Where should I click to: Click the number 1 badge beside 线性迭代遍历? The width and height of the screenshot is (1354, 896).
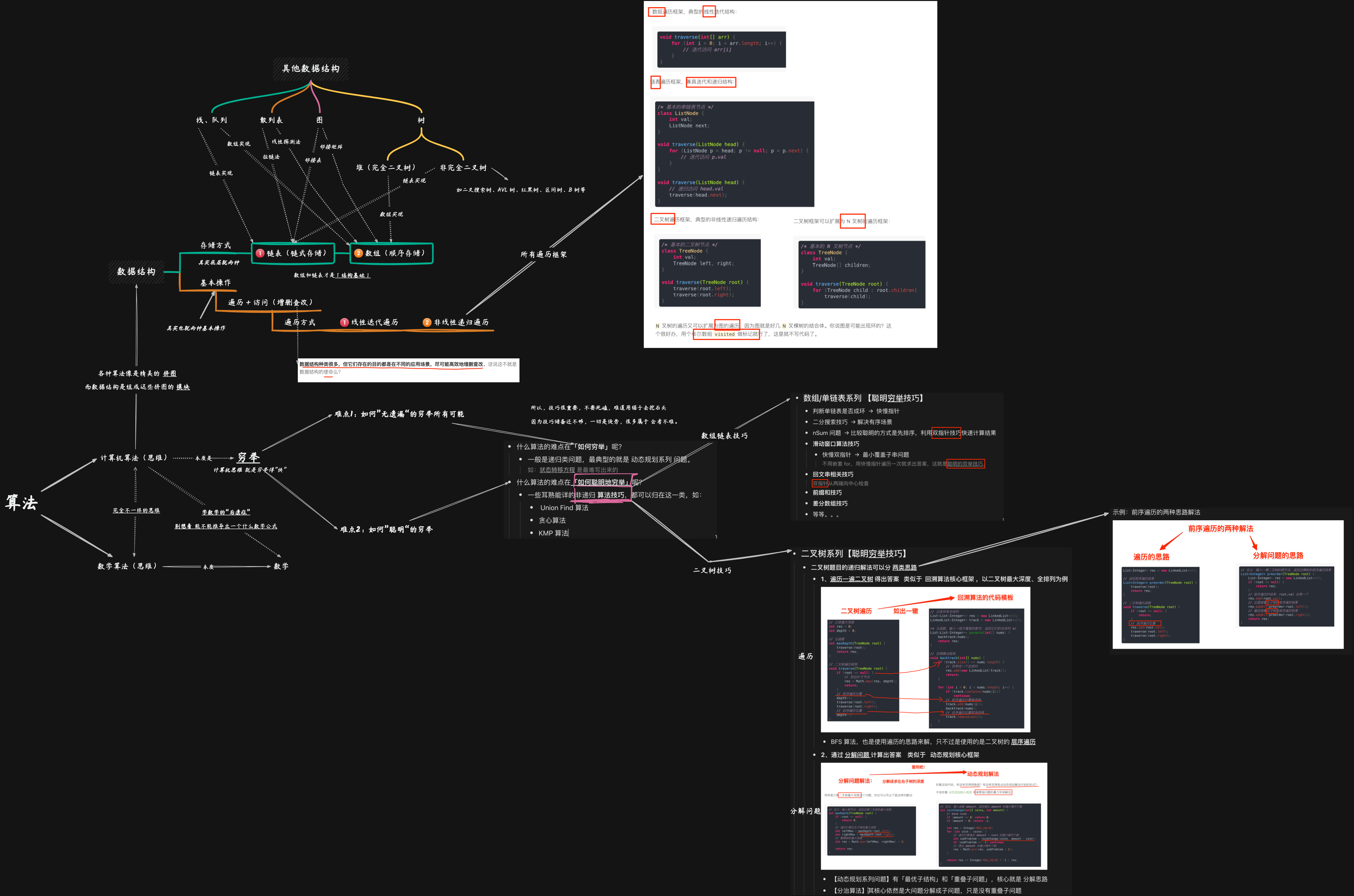click(x=344, y=322)
